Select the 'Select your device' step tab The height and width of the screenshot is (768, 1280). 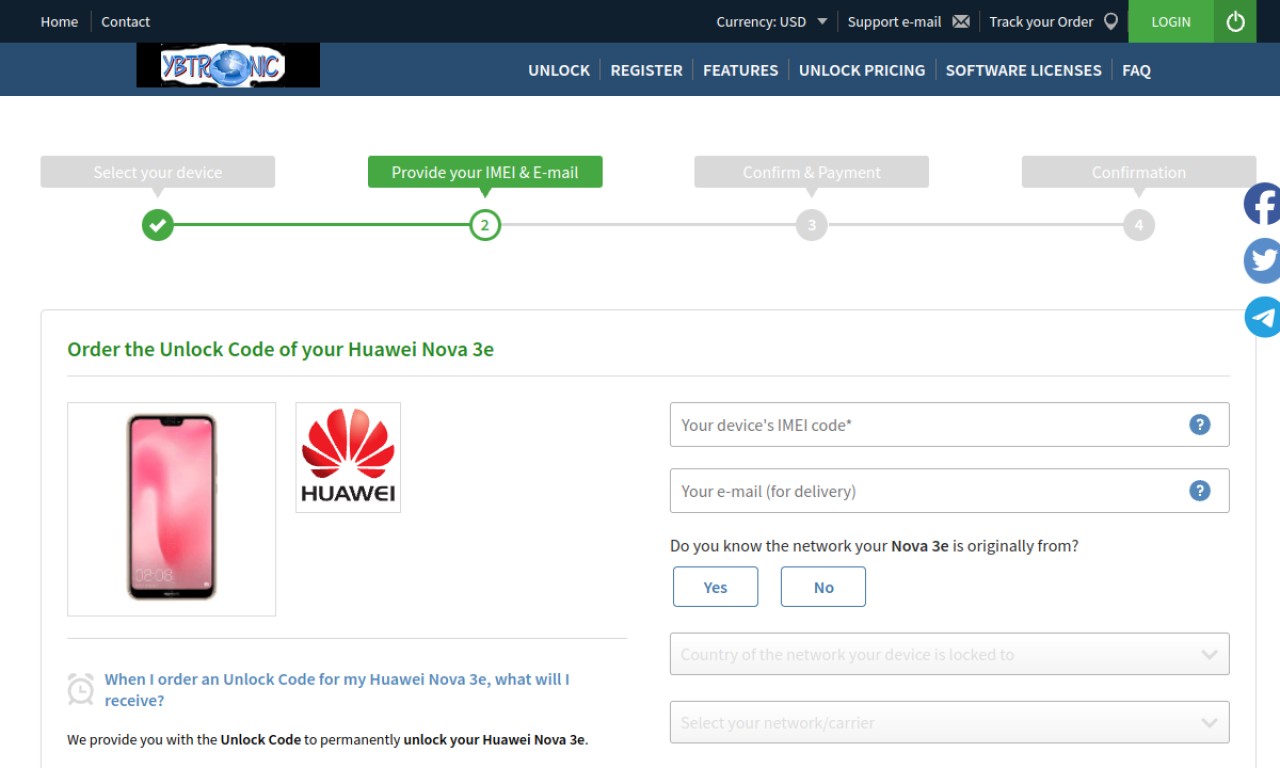(157, 172)
